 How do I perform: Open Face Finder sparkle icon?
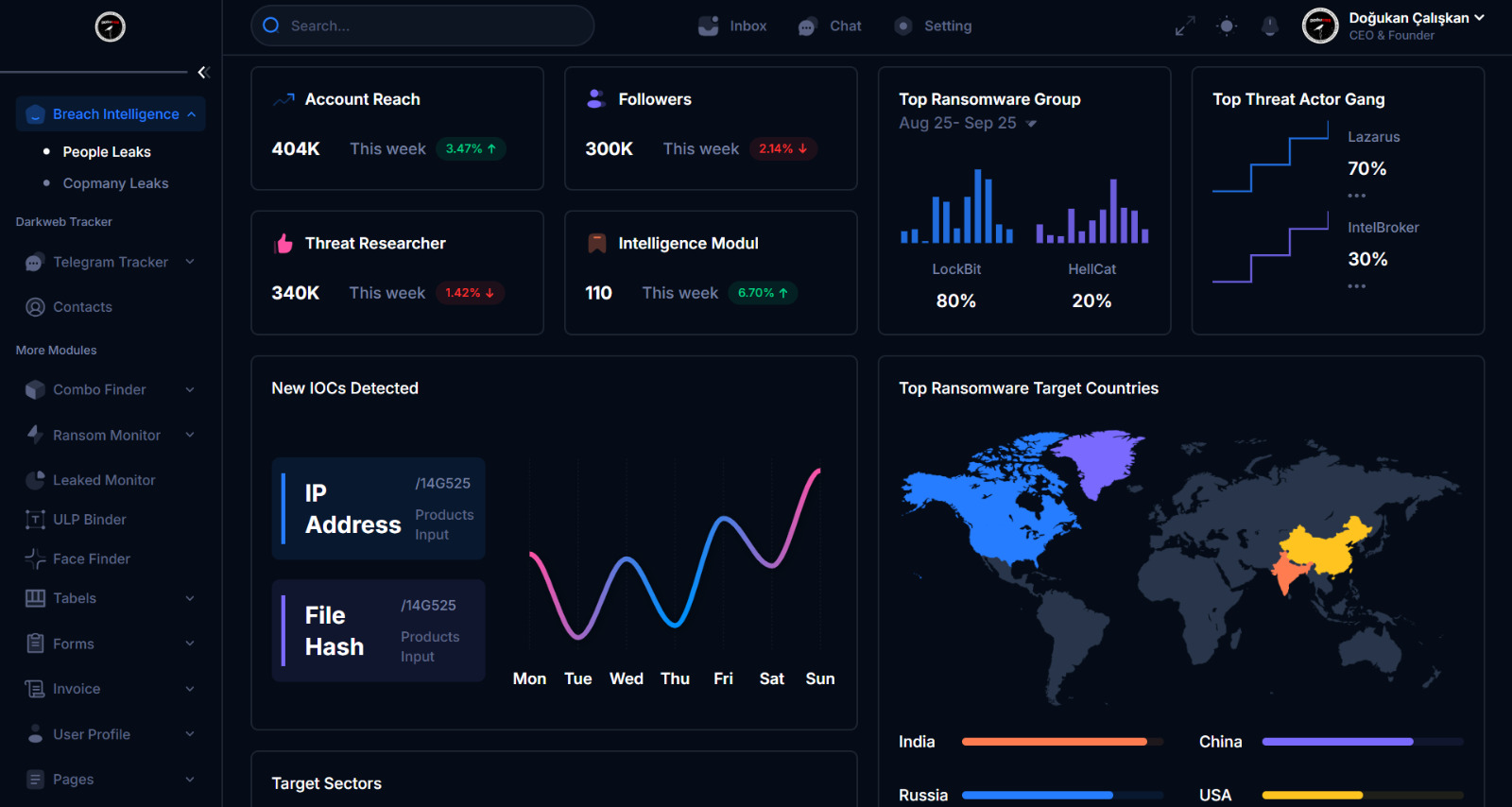35,559
